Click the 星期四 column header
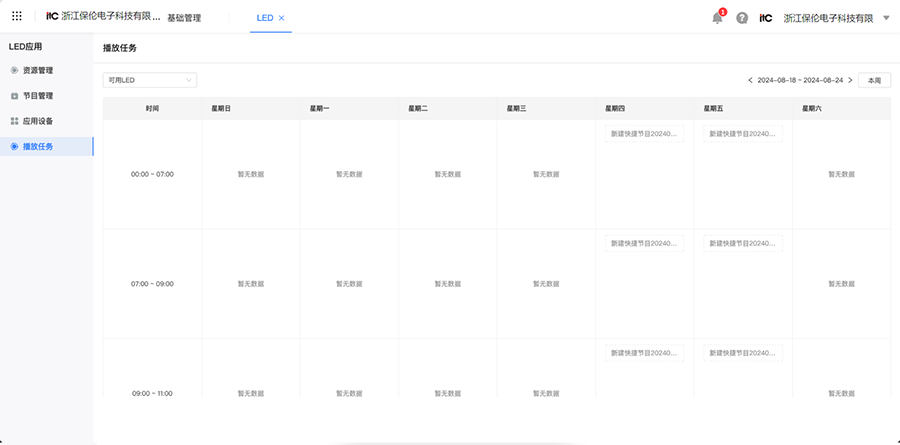The height and width of the screenshot is (445, 900). [x=645, y=108]
